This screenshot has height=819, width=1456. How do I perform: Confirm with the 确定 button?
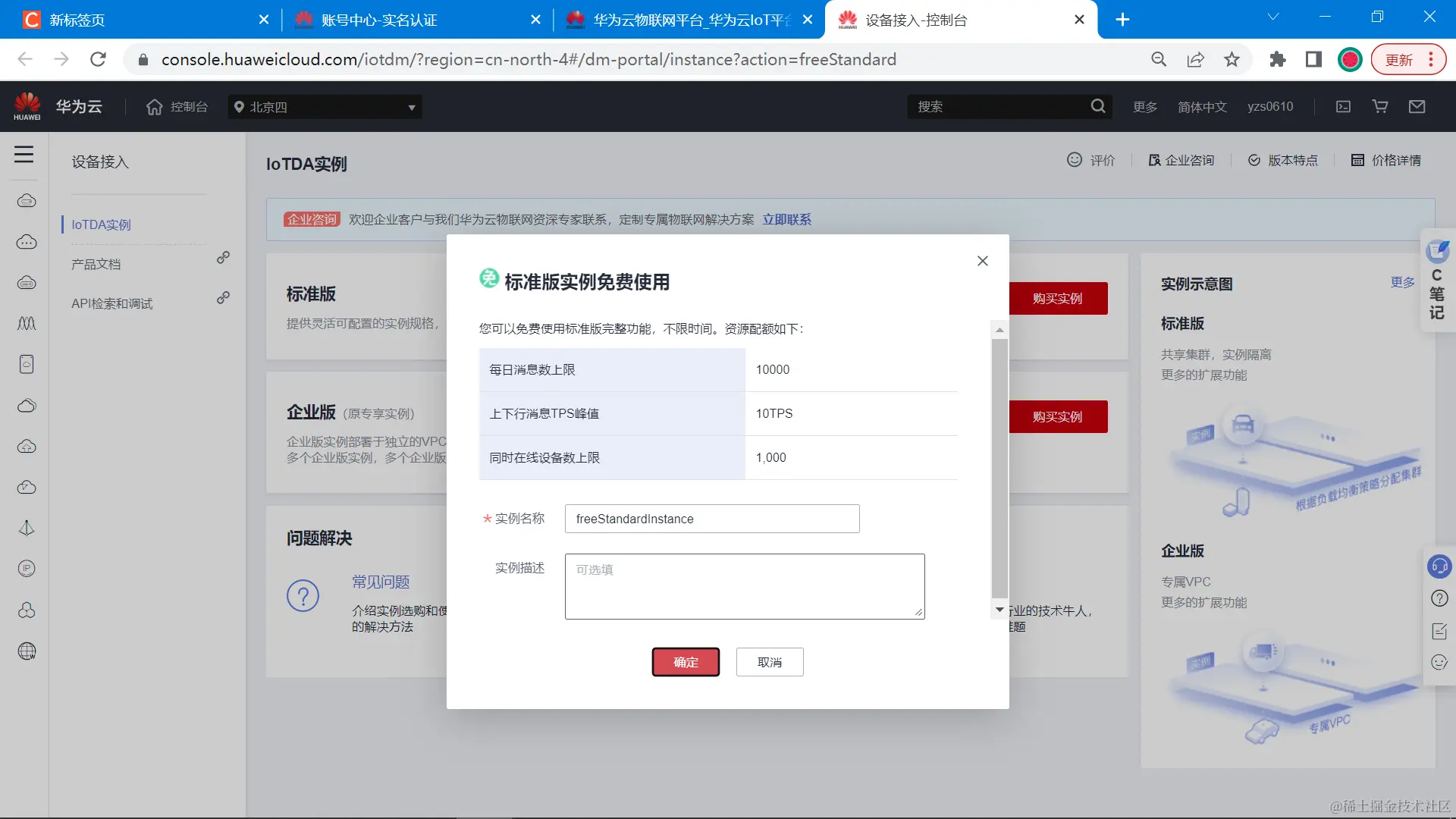[x=686, y=662]
